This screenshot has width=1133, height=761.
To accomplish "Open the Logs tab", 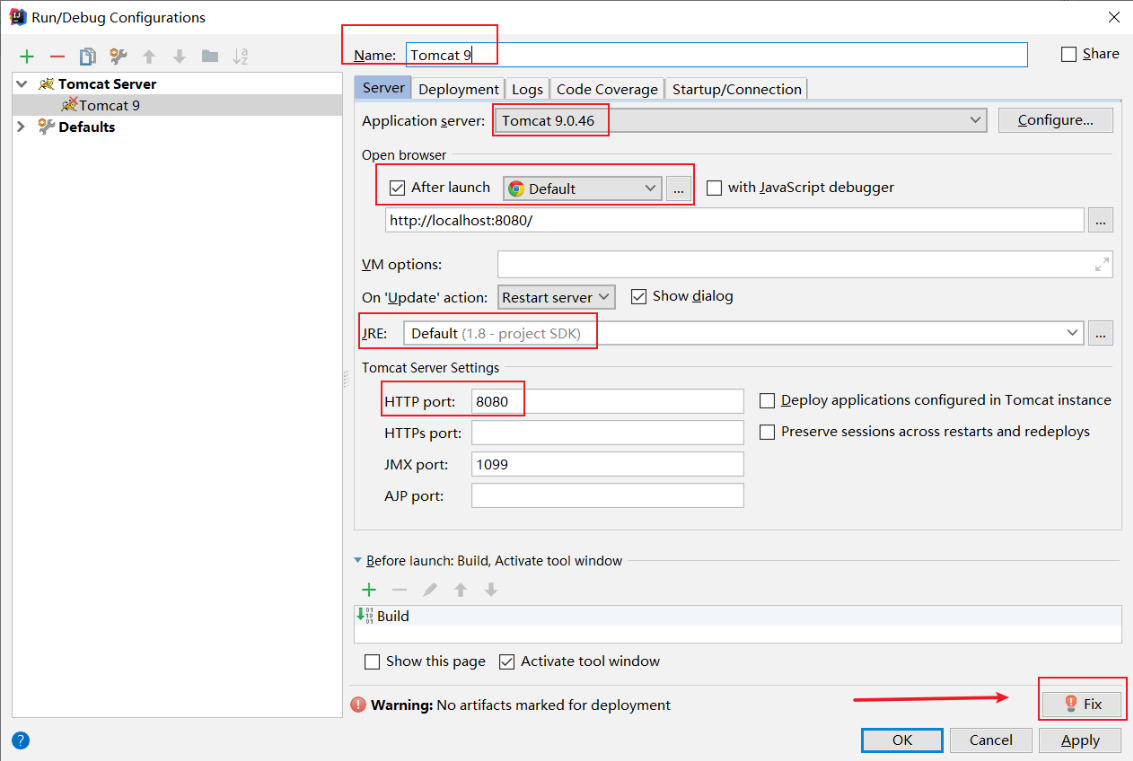I will [527, 89].
